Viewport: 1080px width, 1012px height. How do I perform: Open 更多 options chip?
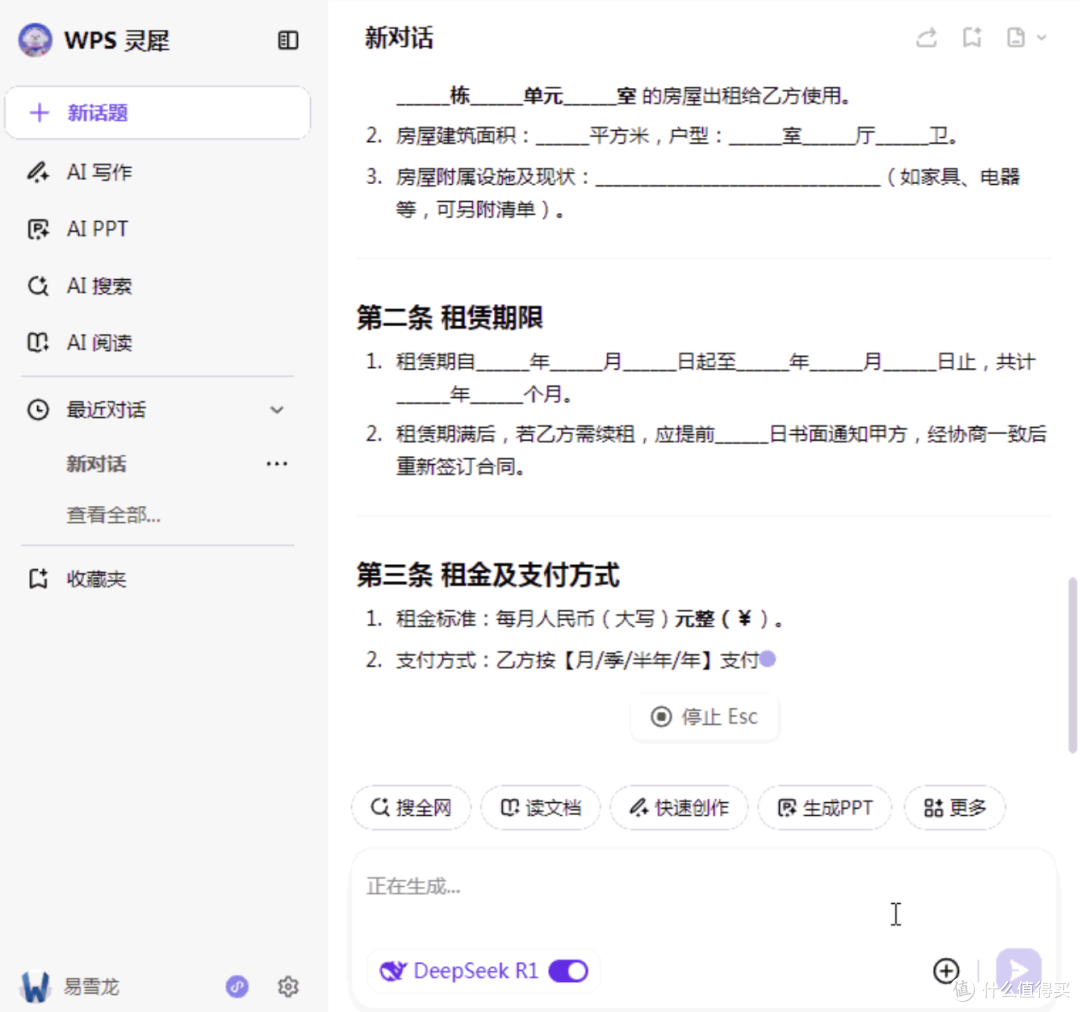[x=955, y=807]
